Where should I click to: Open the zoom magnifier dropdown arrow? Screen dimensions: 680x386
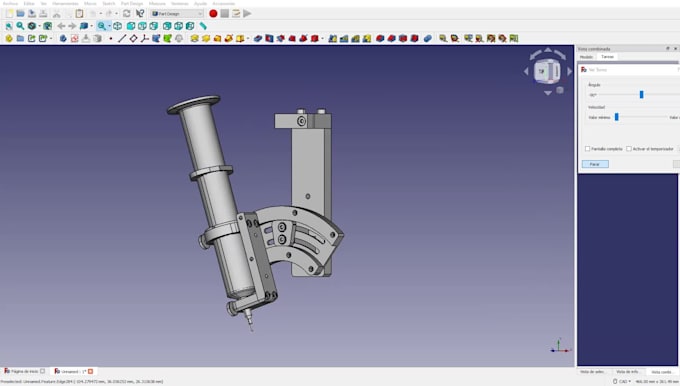click(109, 26)
